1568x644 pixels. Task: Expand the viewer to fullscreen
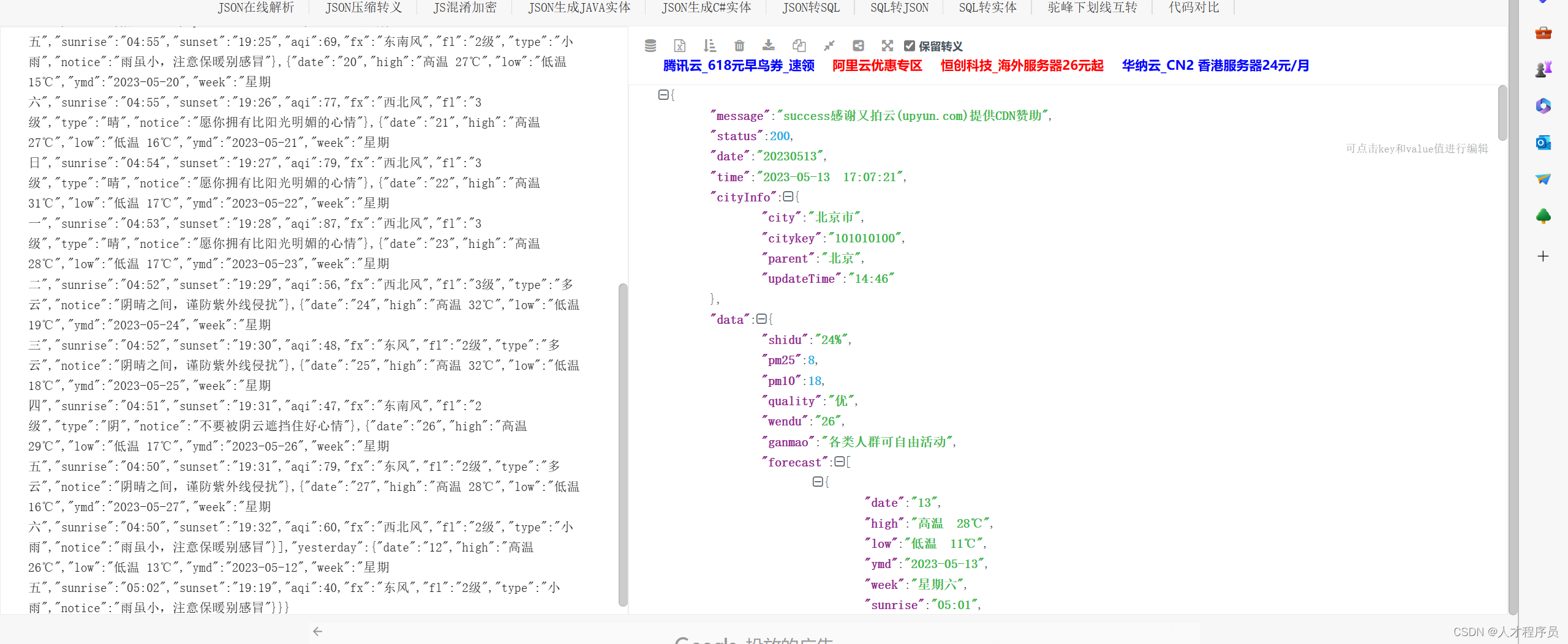coord(887,46)
